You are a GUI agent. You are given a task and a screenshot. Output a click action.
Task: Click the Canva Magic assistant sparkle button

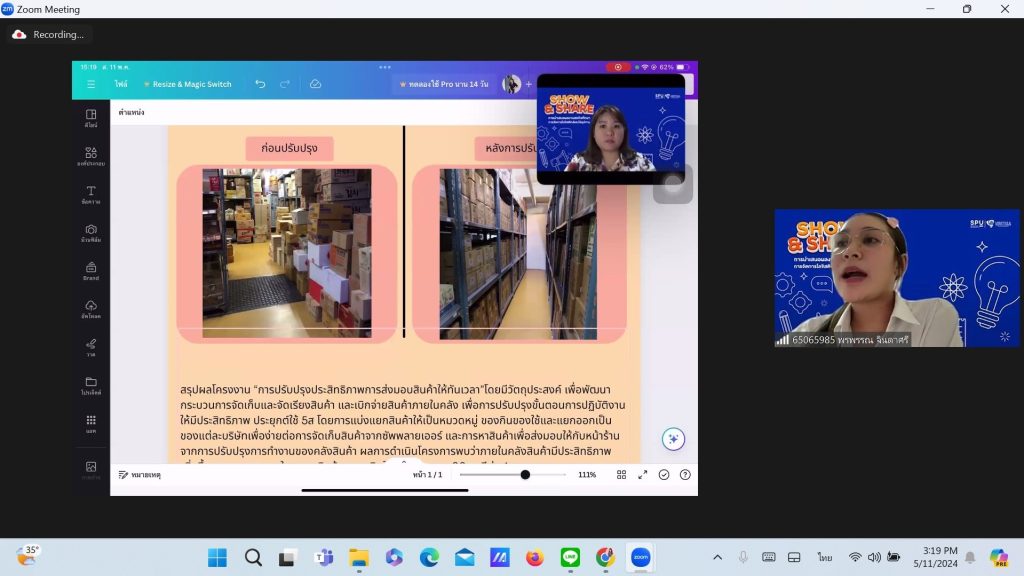[x=673, y=439]
